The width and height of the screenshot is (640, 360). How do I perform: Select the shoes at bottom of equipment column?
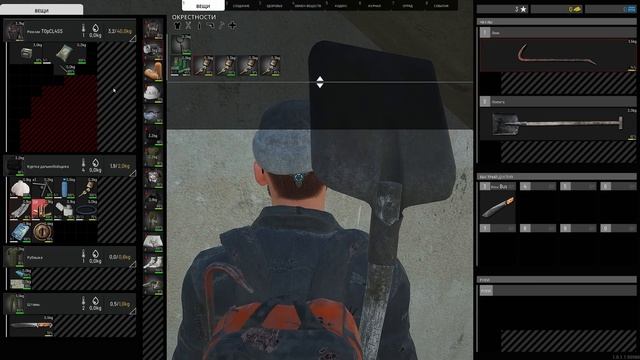[153, 284]
